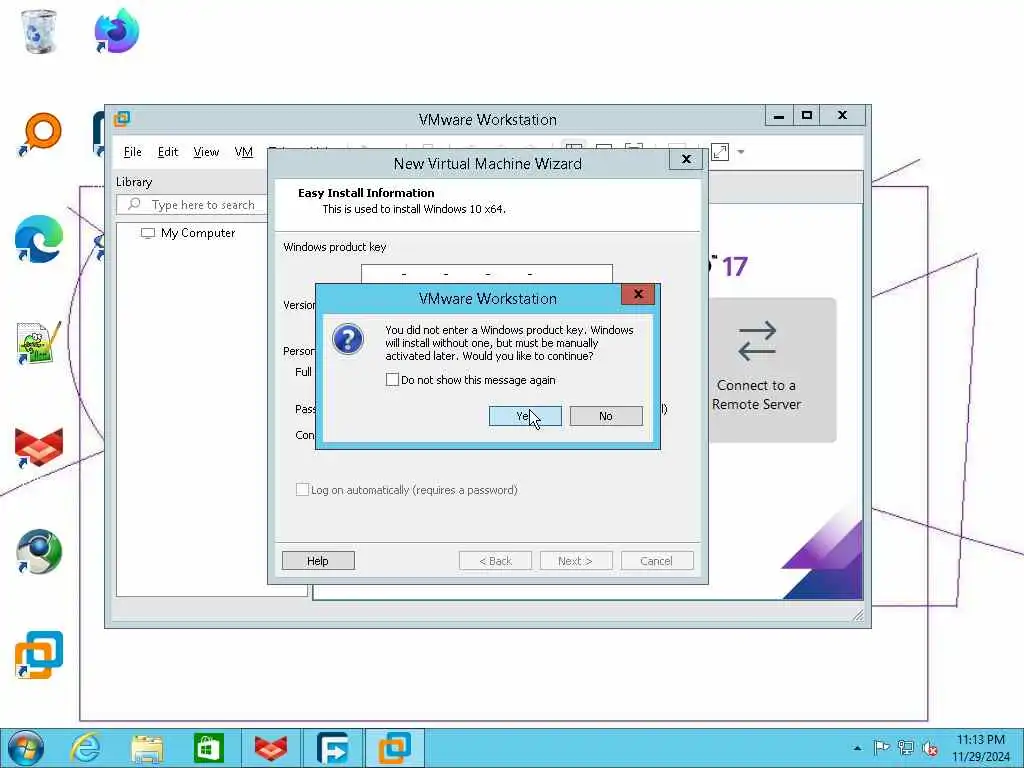
Task: Click Cancel in the New VM Wizard
Action: coord(657,561)
